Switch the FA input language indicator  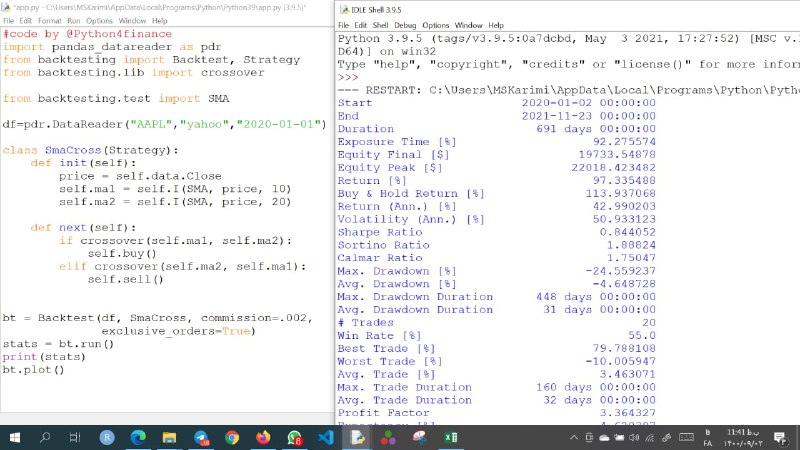pos(708,438)
